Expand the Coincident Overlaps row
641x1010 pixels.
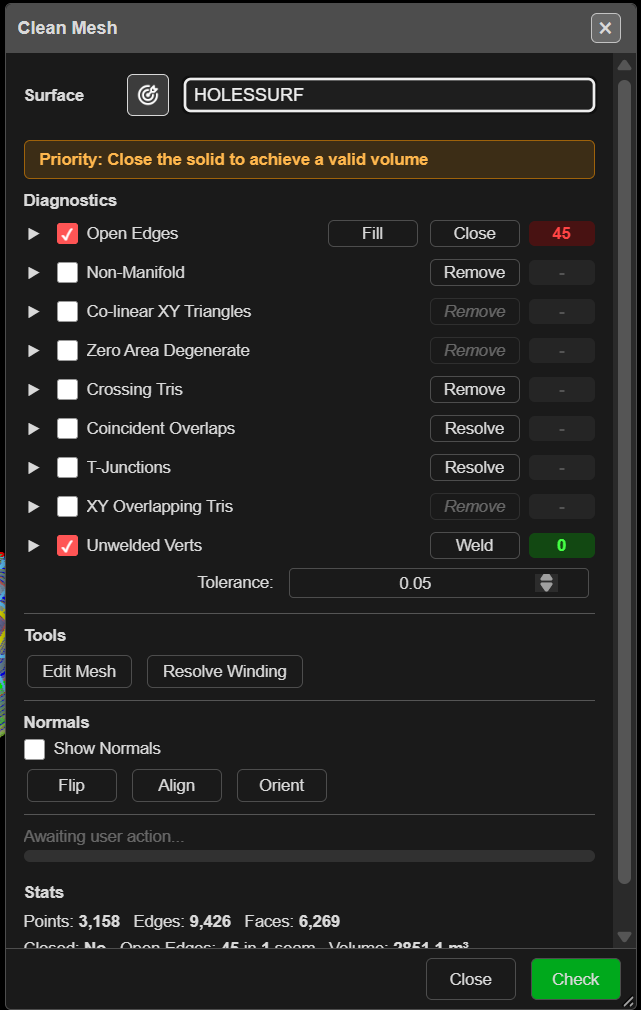(x=33, y=429)
